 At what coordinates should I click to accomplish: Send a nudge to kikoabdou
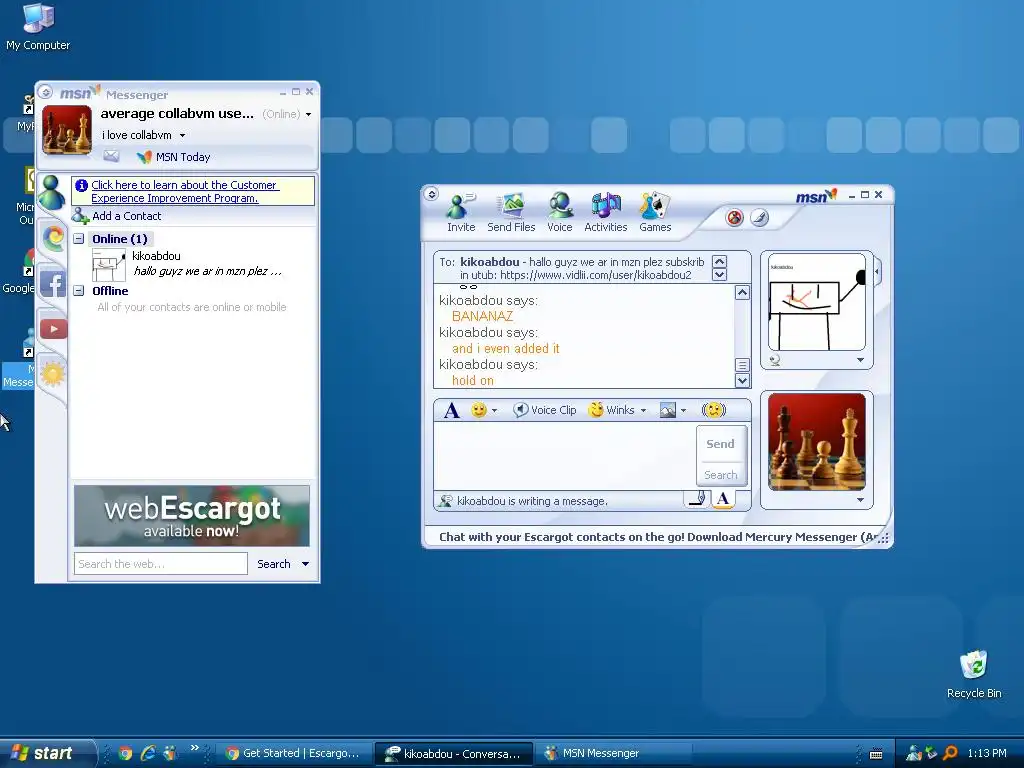(x=714, y=410)
